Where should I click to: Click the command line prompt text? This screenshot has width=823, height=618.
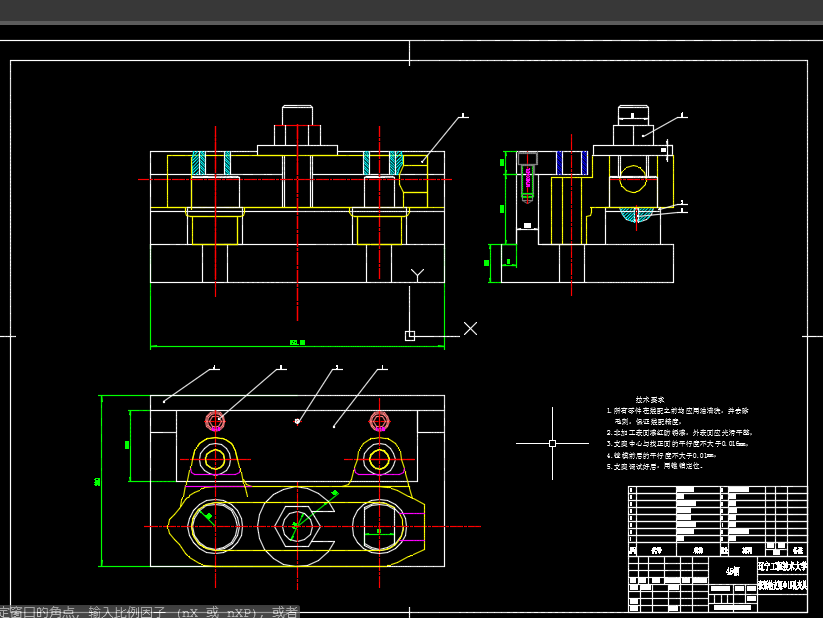(x=150, y=611)
